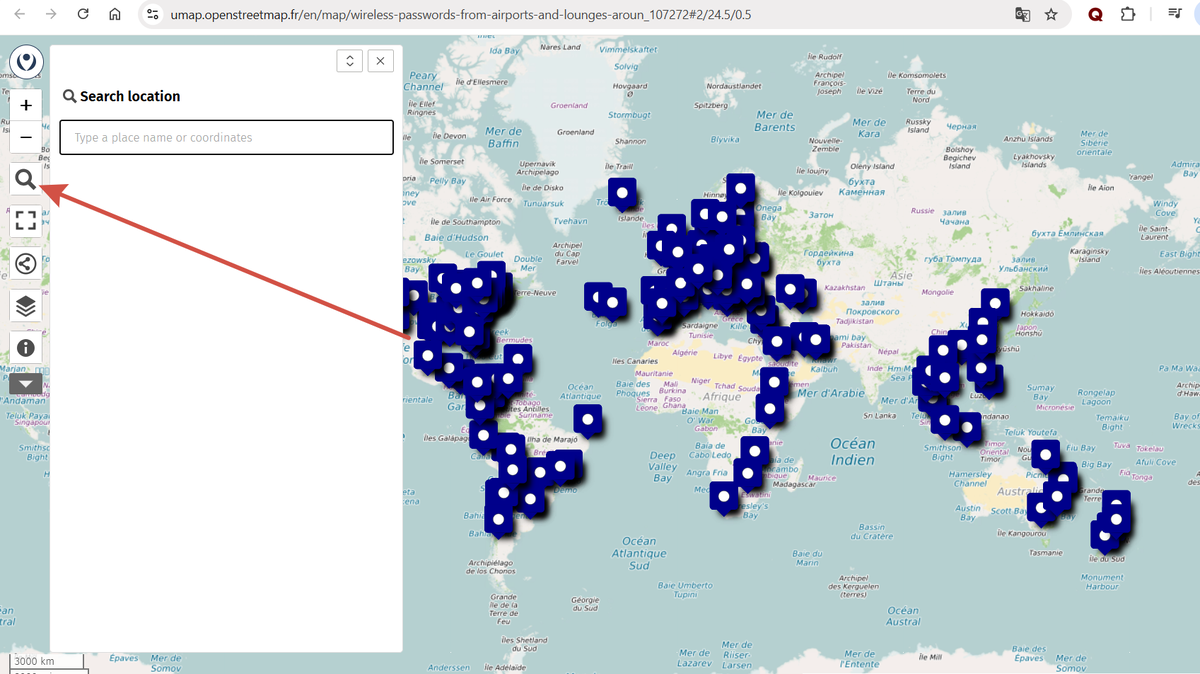This screenshot has width=1200, height=674.
Task: Open the media controls icon in the browser toolbar
Action: tap(1175, 15)
